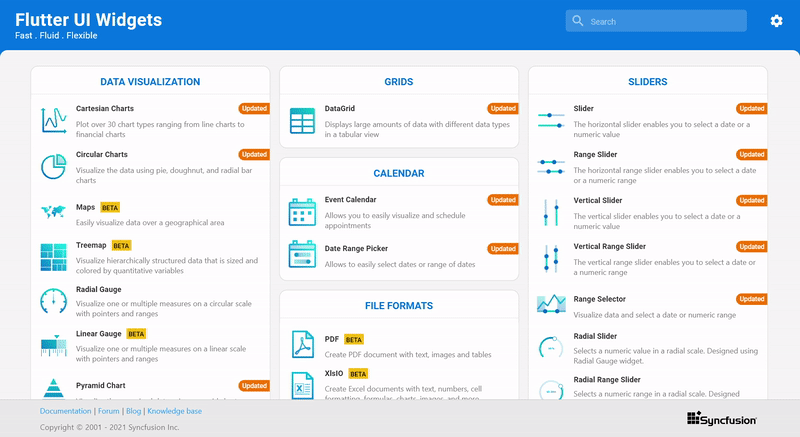Click the Date Range Picker icon
This screenshot has height=437, width=800.
pos(302,254)
